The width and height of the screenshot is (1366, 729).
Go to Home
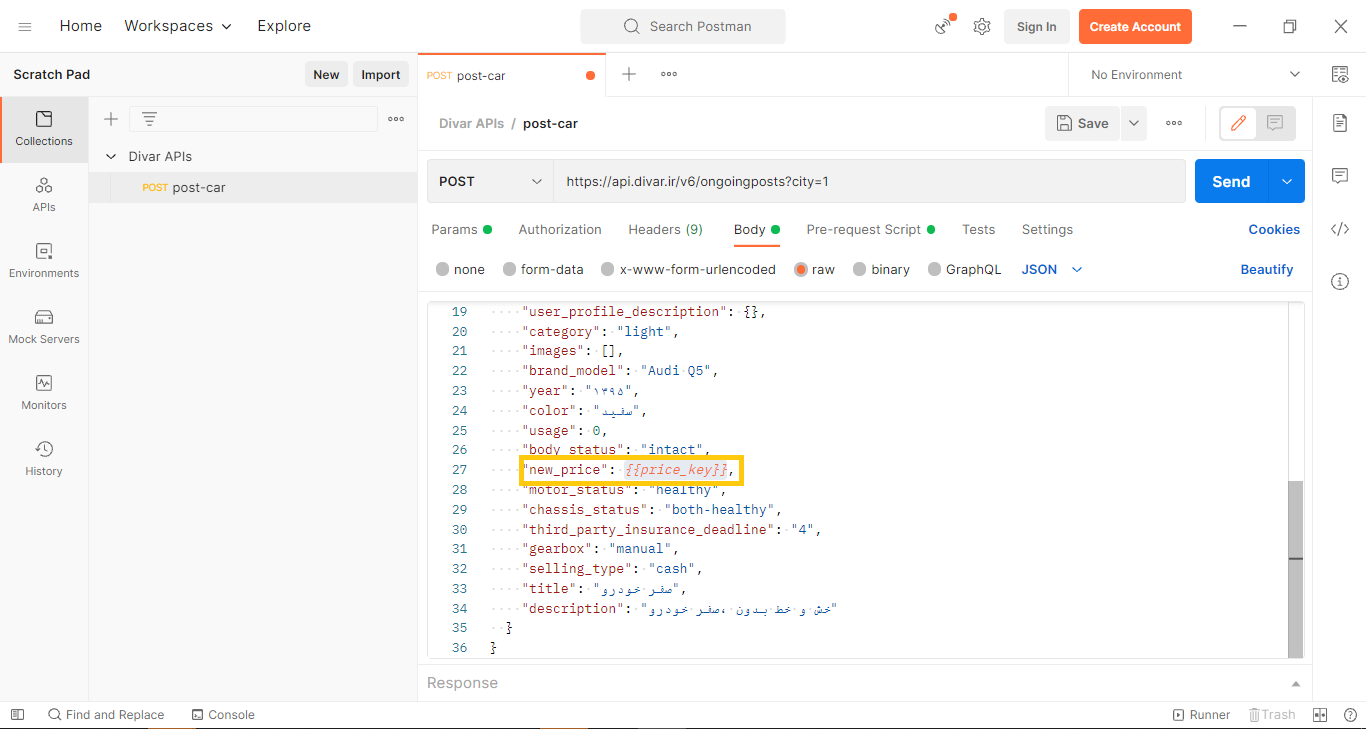click(x=81, y=26)
